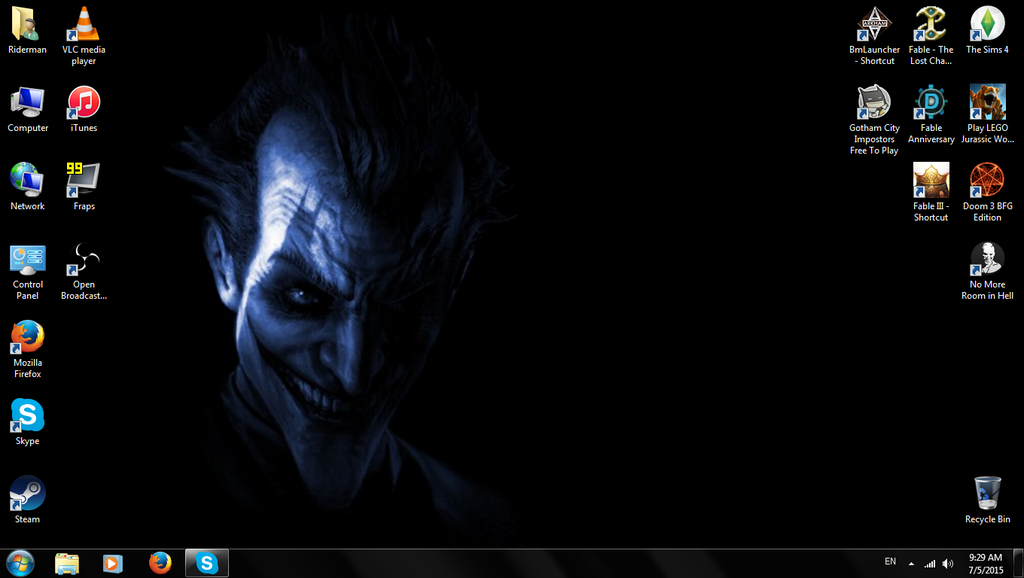The height and width of the screenshot is (578, 1024).
Task: Click the Gotham City Impostors icon
Action: pyautogui.click(x=874, y=120)
